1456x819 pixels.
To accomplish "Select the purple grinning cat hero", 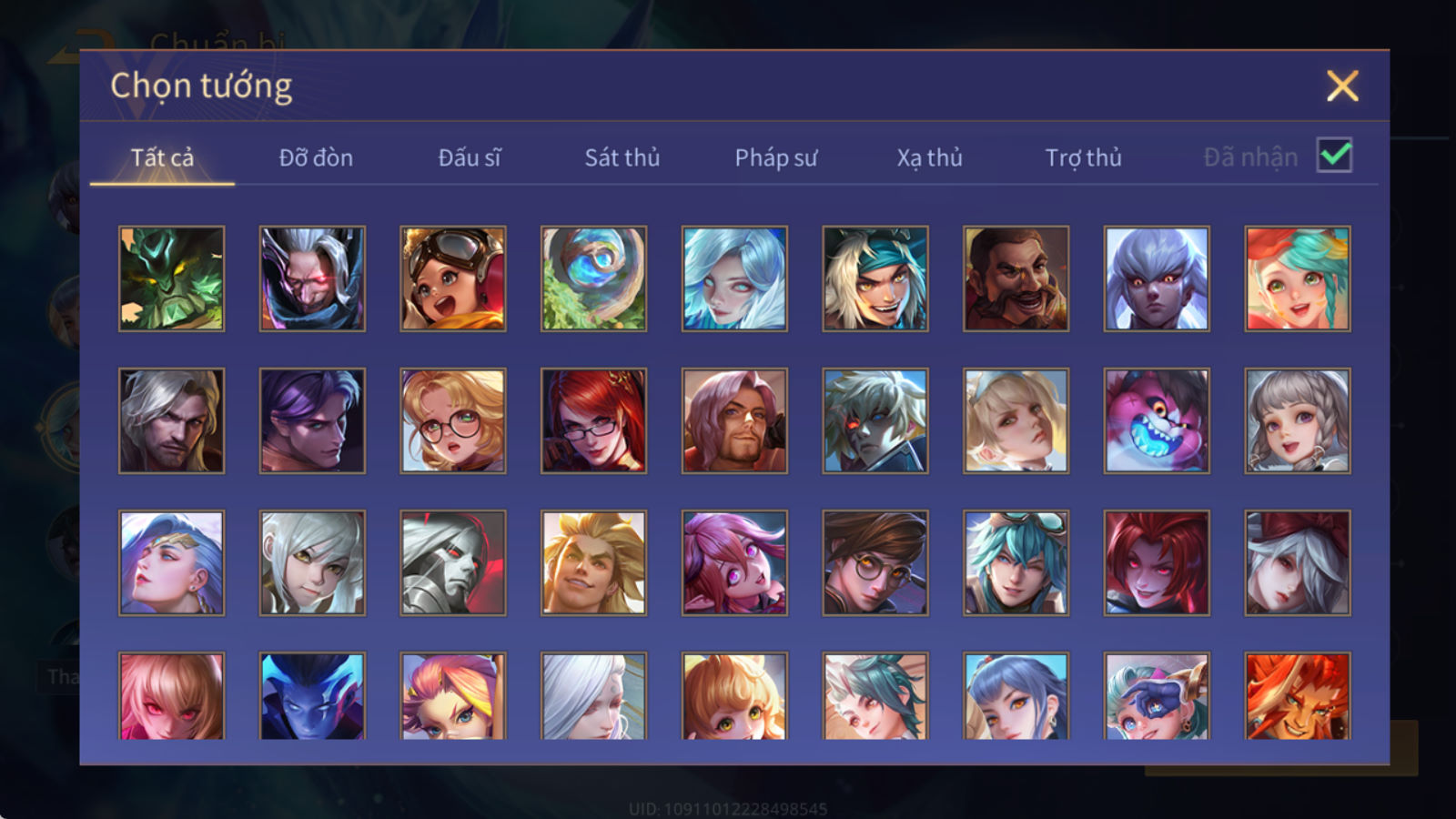I will [x=1157, y=420].
